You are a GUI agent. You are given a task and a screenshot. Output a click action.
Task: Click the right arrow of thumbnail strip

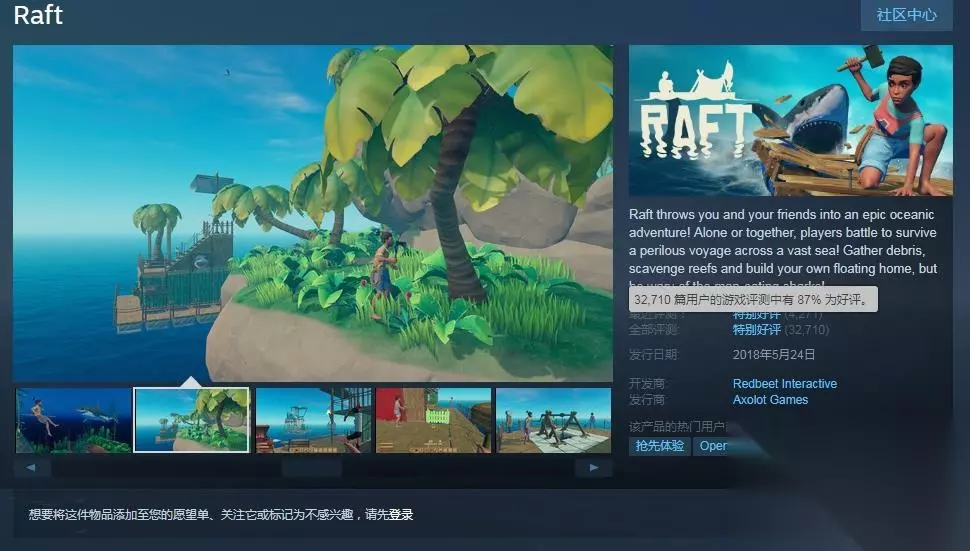point(594,468)
